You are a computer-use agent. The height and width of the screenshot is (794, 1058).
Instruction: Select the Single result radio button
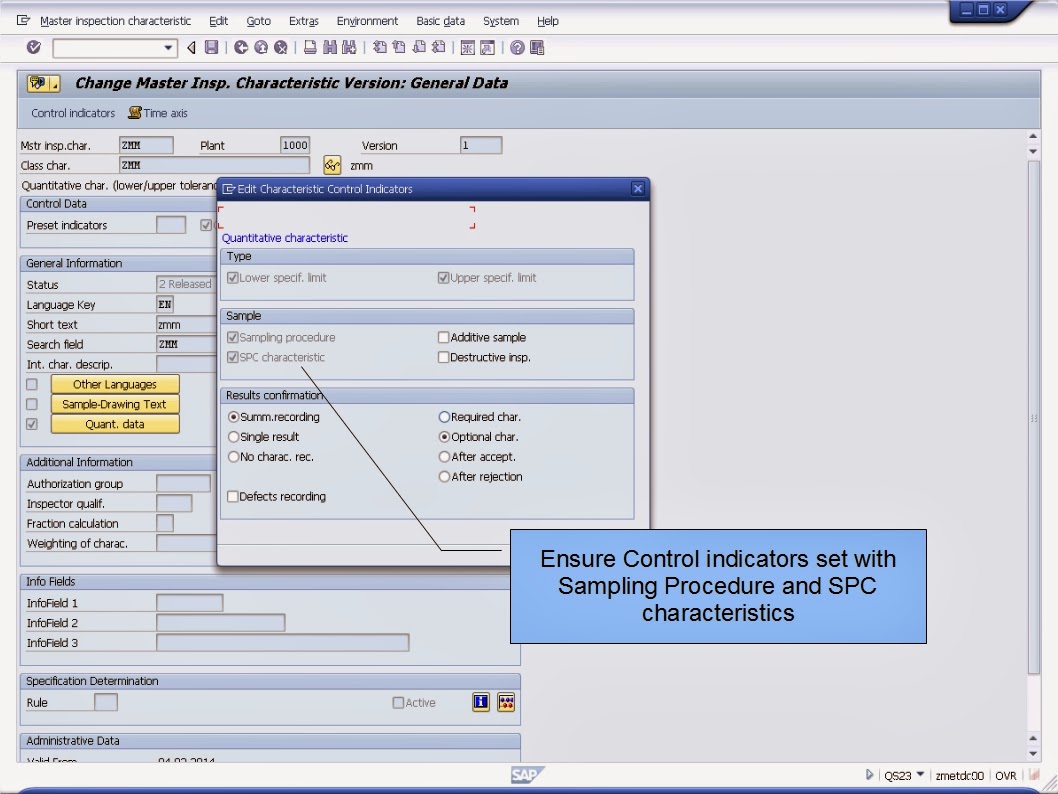(233, 437)
